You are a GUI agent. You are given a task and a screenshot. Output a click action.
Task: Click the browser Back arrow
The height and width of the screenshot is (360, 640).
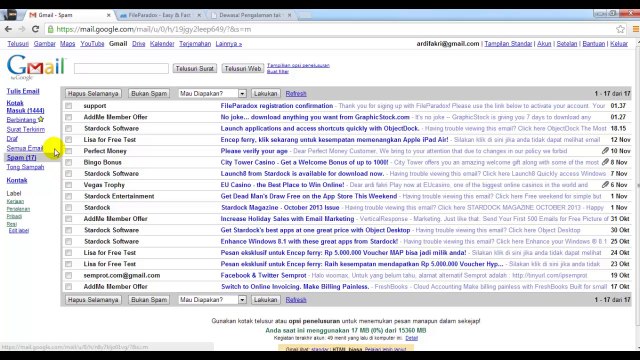click(8, 29)
